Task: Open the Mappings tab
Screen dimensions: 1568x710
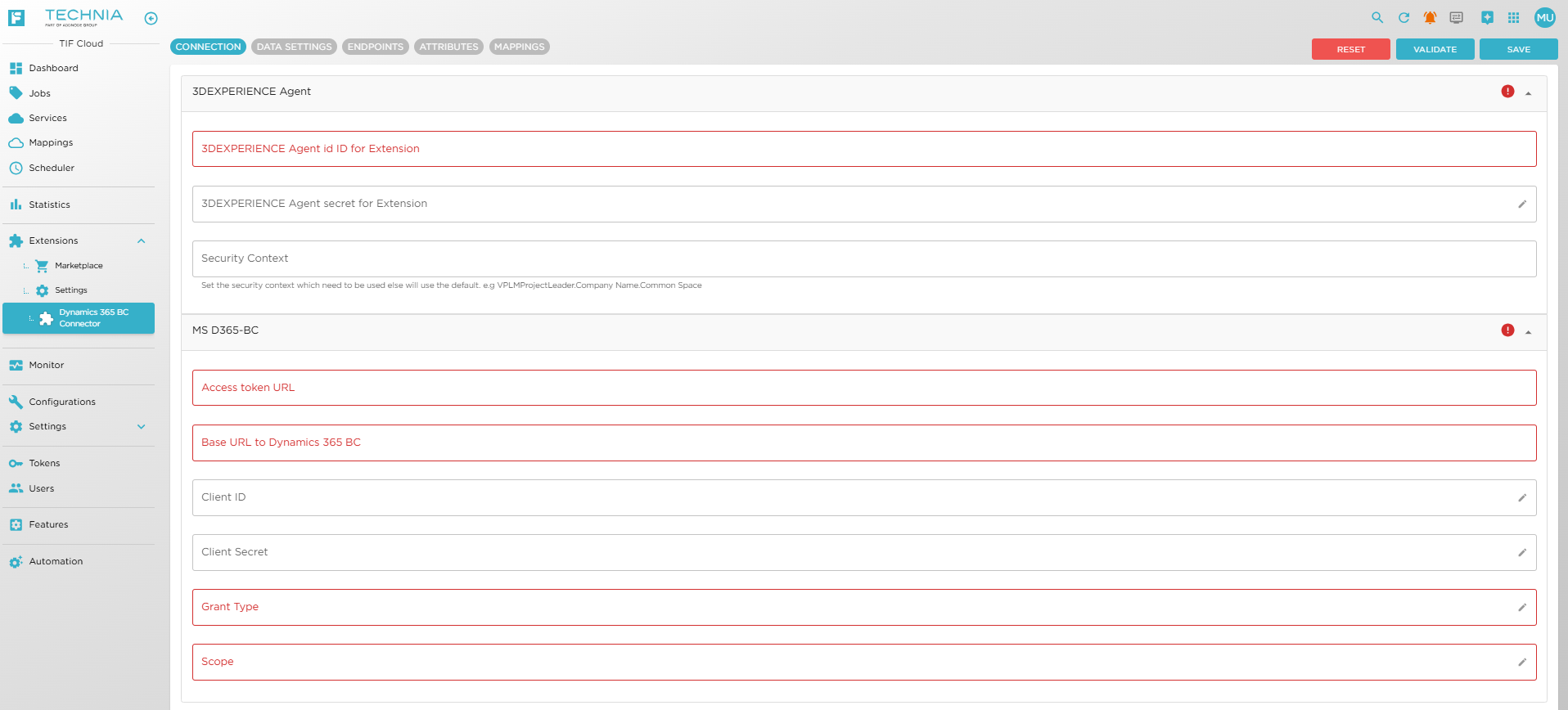Action: [519, 47]
